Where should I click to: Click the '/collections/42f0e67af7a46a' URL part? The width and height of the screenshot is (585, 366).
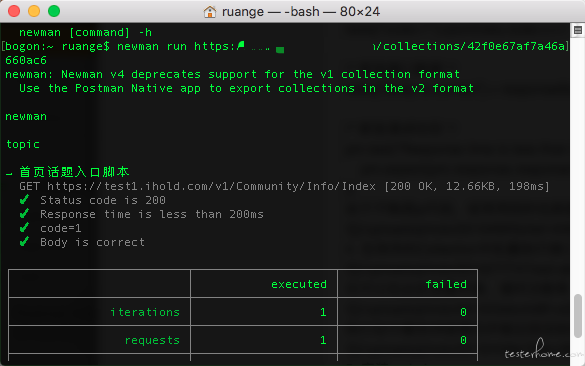coord(471,46)
